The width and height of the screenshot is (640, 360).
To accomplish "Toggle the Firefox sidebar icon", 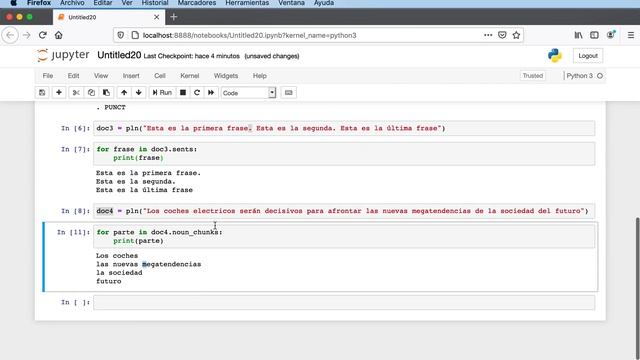I will pyautogui.click(x=594, y=35).
